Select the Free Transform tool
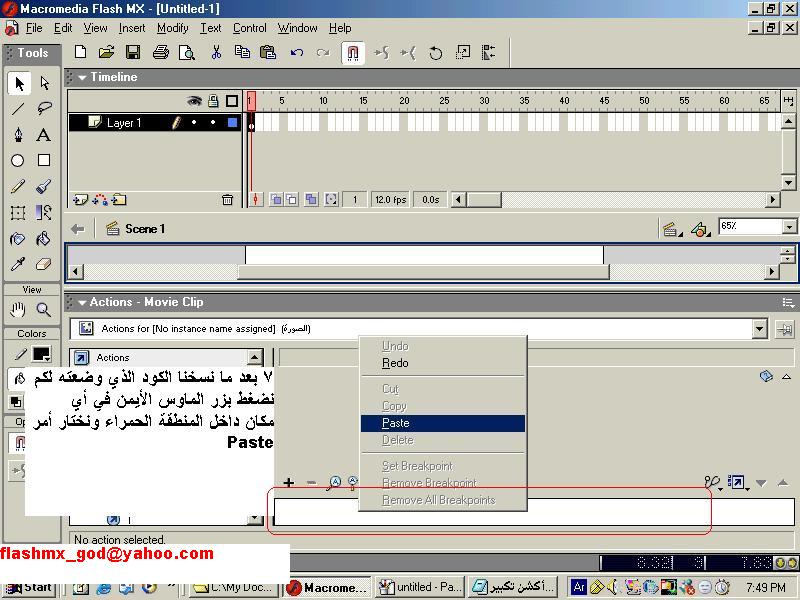Viewport: 800px width, 600px height. click(x=18, y=212)
